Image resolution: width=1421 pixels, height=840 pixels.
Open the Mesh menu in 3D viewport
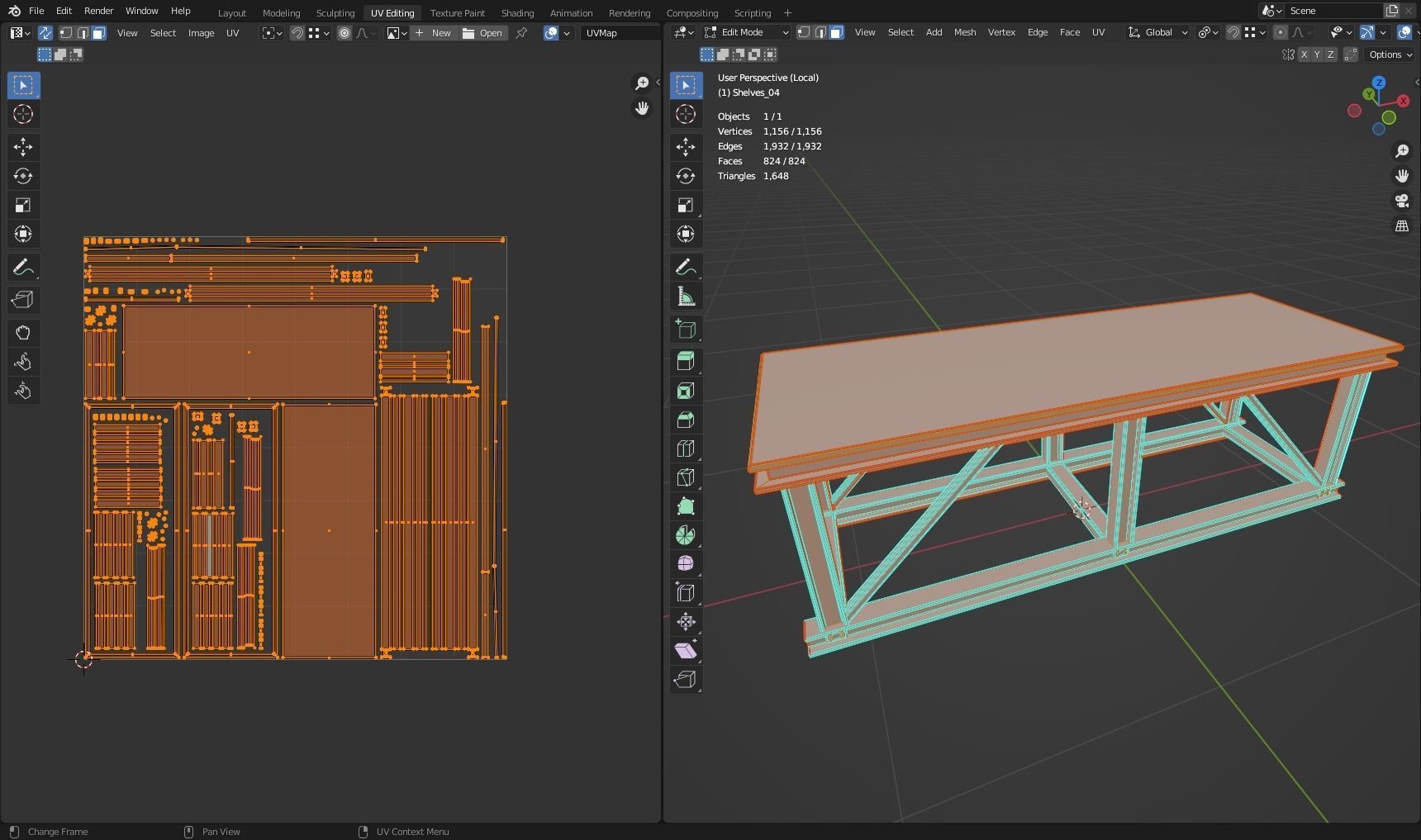tap(965, 32)
